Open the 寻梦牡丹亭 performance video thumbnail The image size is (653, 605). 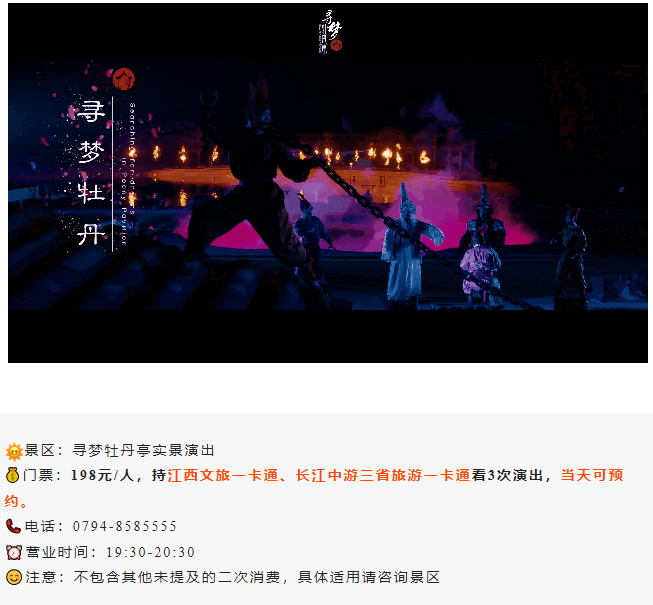328,183
